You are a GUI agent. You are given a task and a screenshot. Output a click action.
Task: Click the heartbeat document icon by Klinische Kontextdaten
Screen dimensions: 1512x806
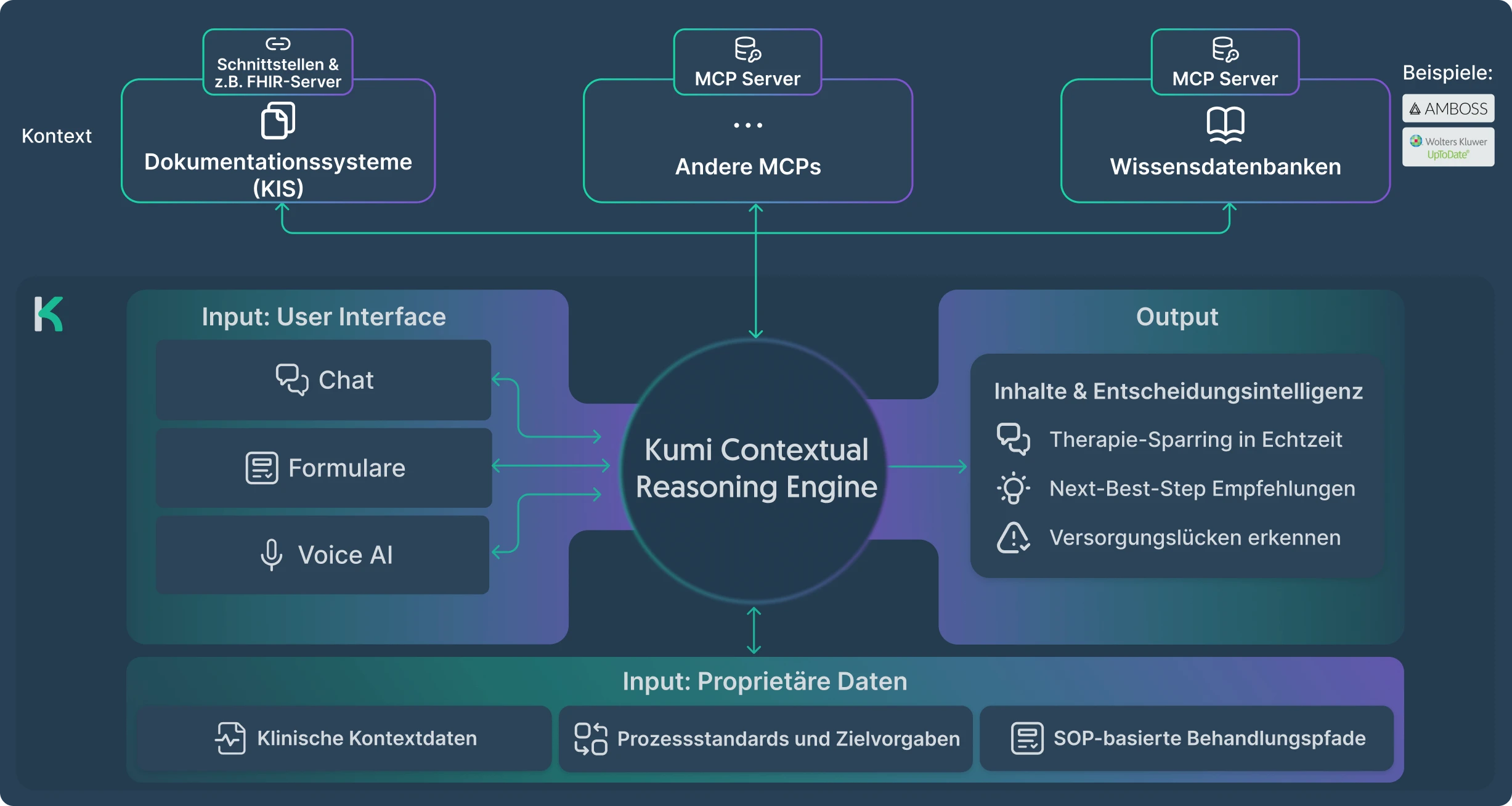[230, 738]
